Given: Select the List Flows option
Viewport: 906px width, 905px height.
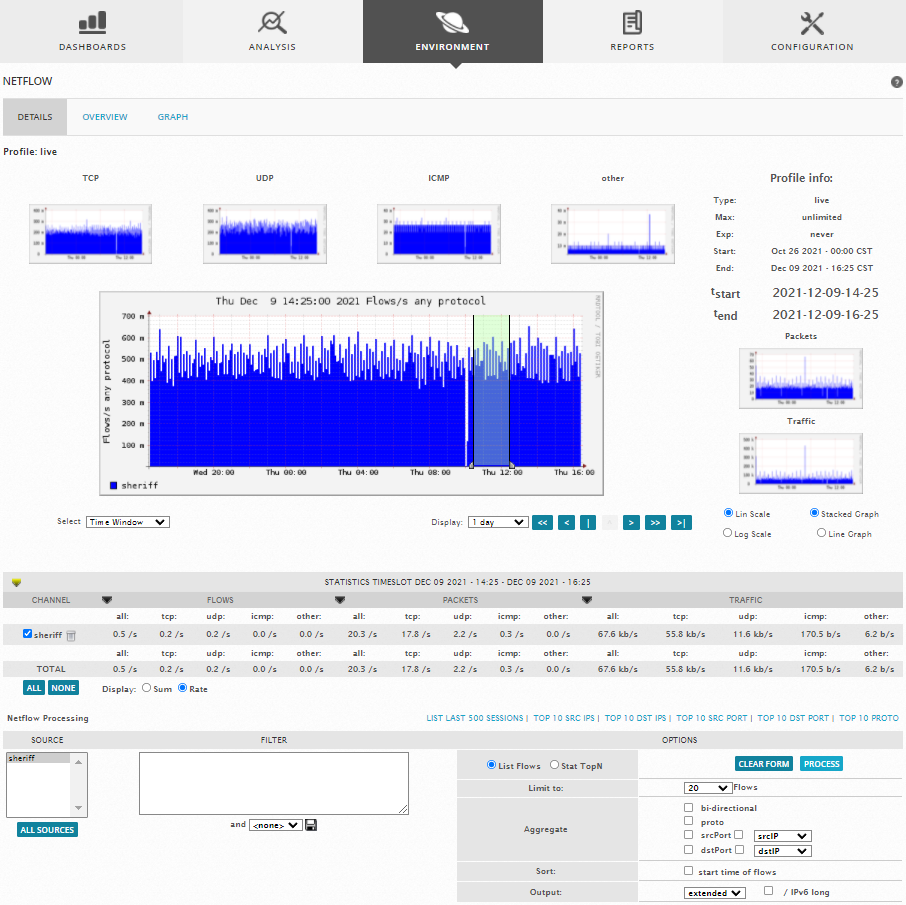Looking at the screenshot, I should [x=492, y=765].
